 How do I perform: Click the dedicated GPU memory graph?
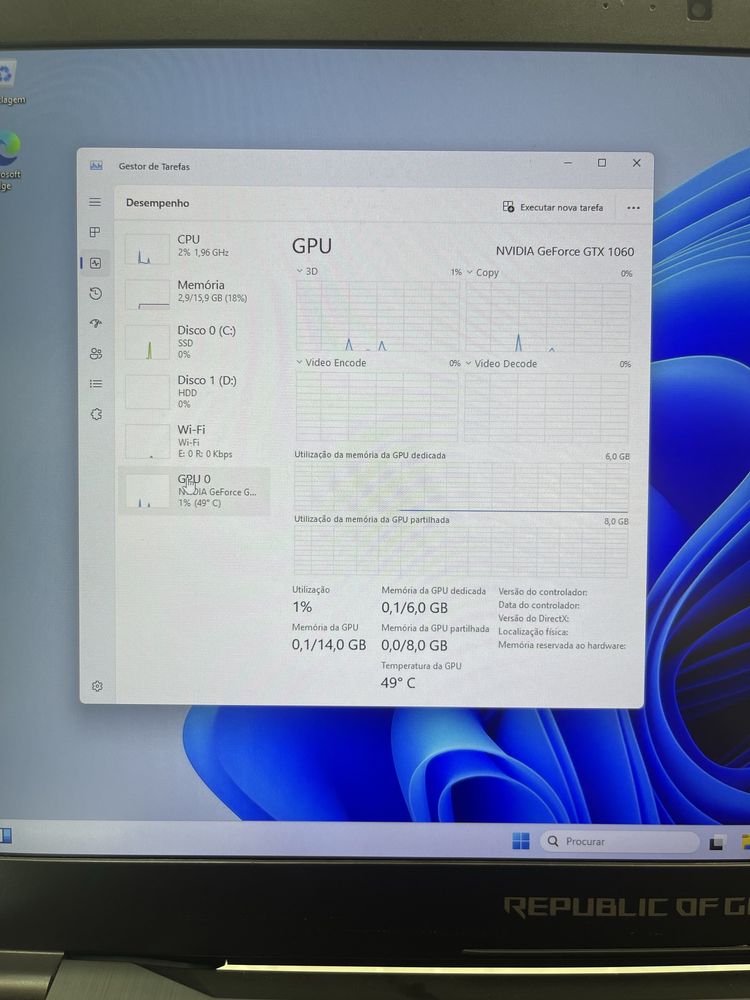click(461, 487)
